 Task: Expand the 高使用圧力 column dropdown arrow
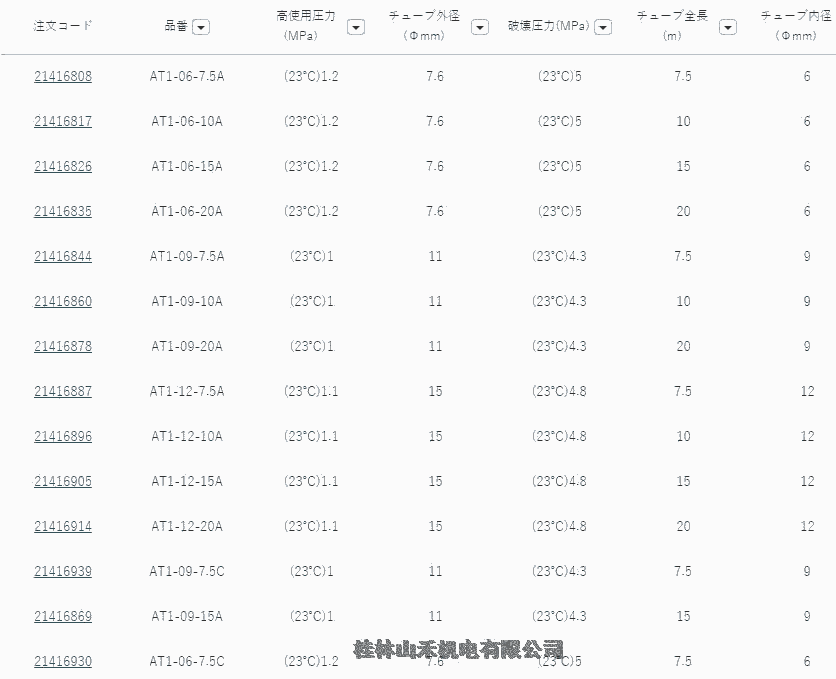[x=355, y=27]
